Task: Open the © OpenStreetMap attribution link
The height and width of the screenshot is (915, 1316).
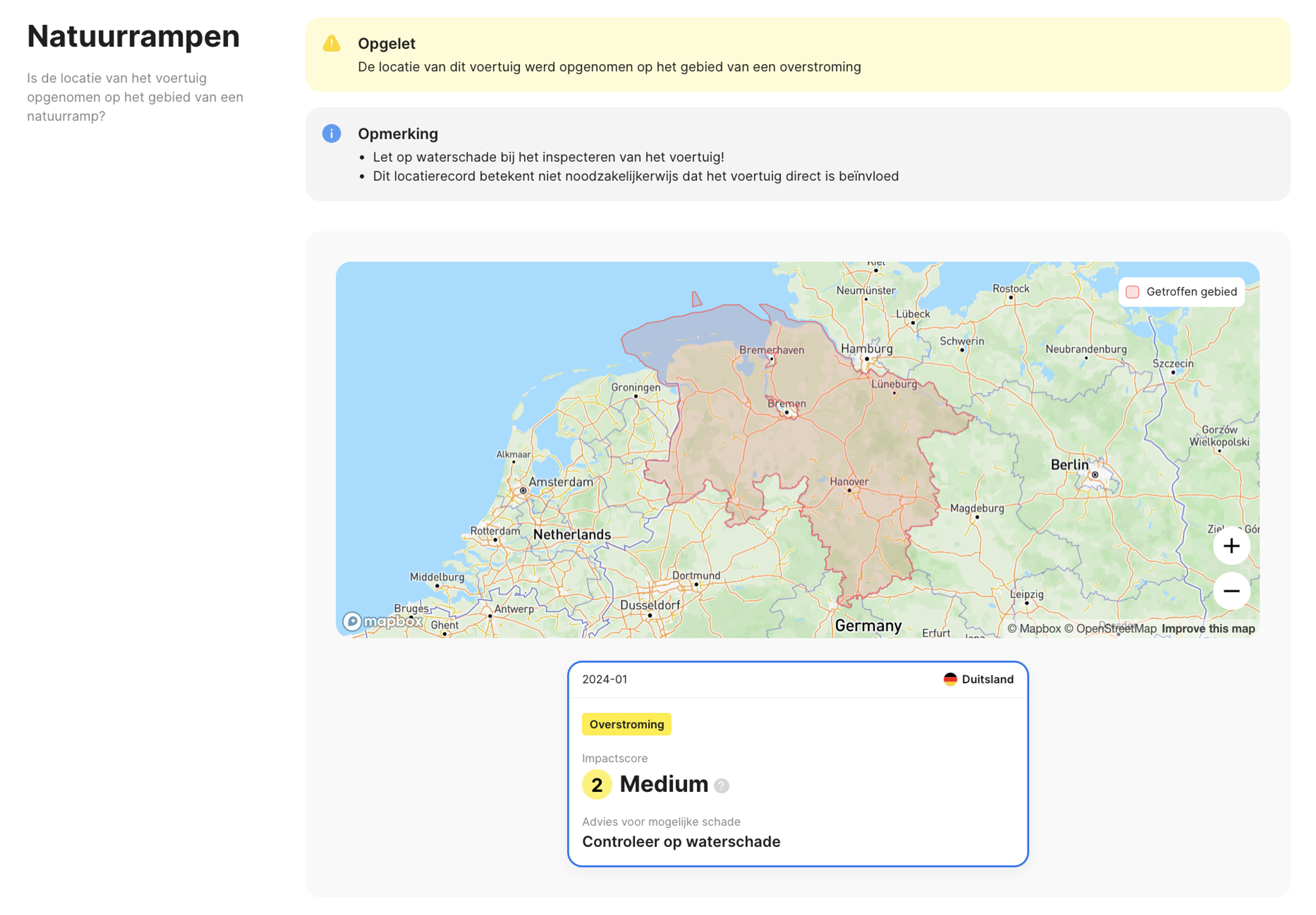Action: 1110,629
